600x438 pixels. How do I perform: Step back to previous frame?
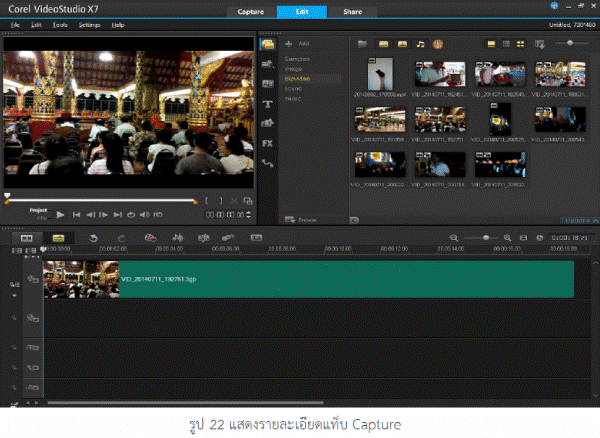tap(90, 215)
